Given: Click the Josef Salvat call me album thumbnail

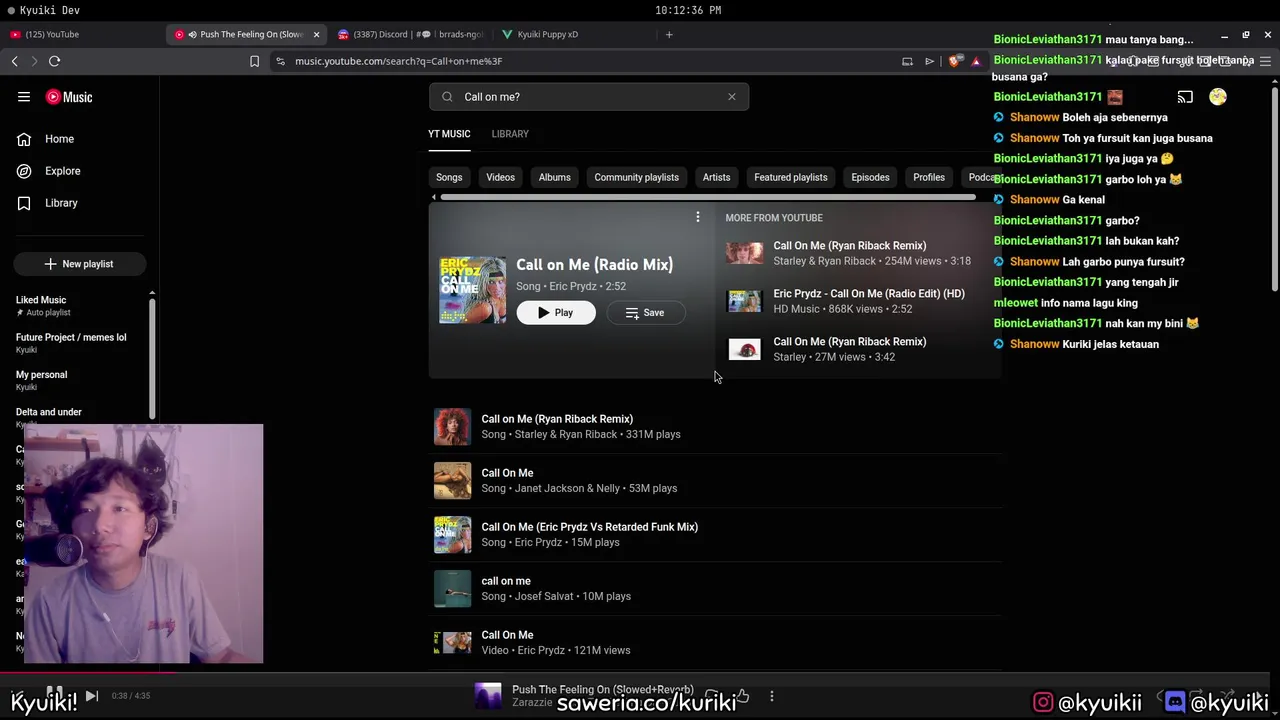Looking at the screenshot, I should (452, 589).
